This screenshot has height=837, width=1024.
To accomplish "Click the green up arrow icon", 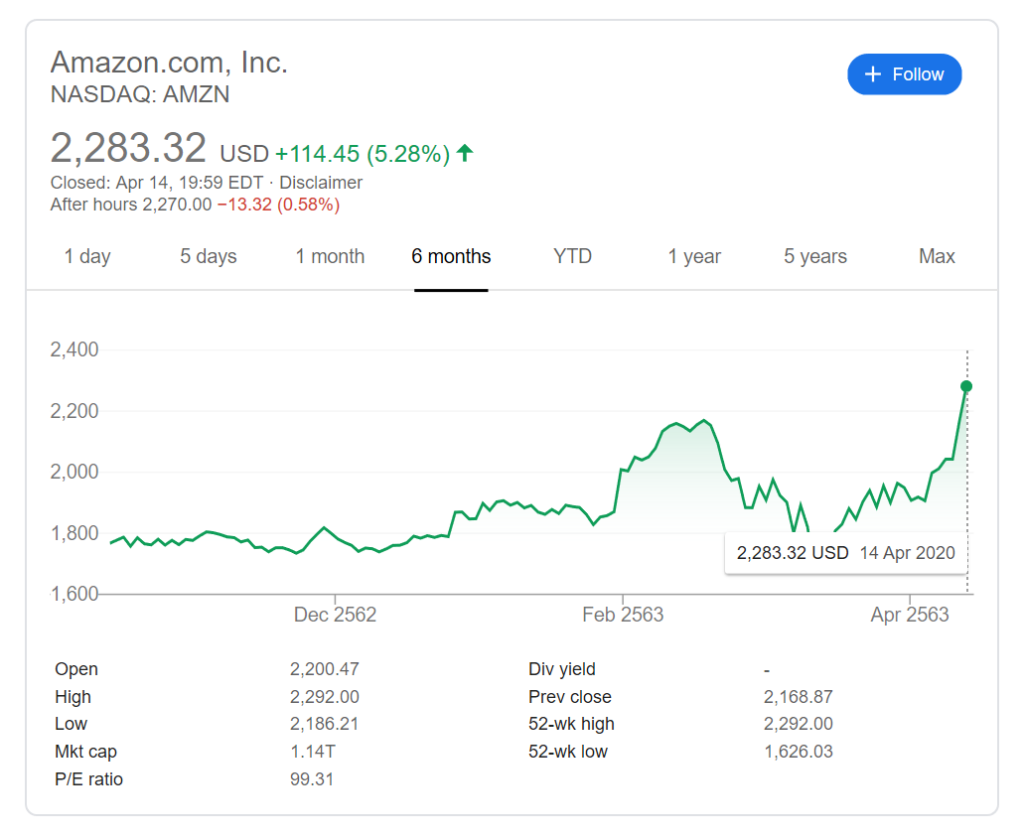I will pyautogui.click(x=465, y=153).
